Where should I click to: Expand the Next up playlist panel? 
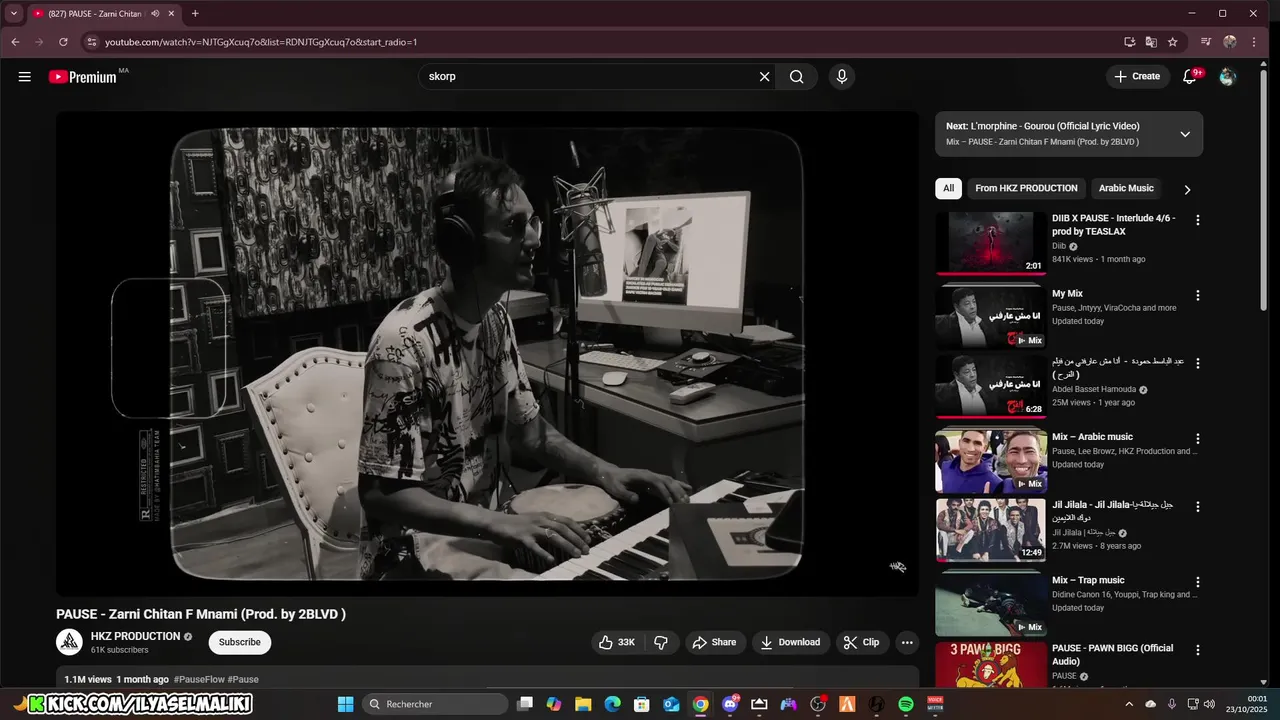point(1185,134)
